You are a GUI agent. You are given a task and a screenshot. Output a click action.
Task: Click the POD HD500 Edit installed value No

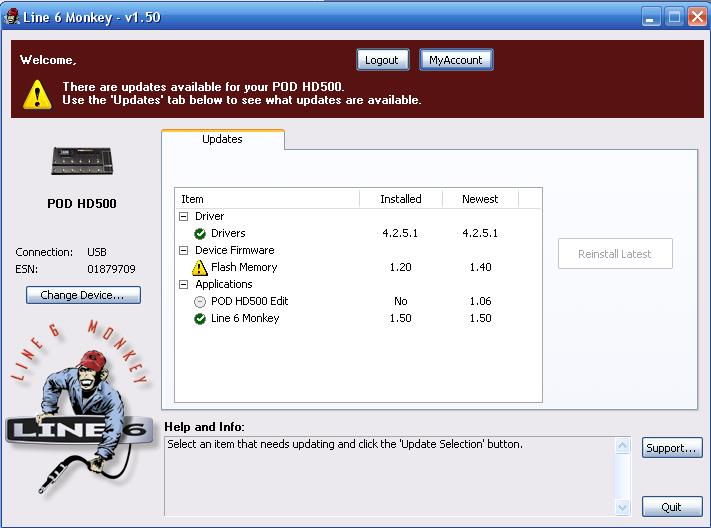click(x=400, y=302)
